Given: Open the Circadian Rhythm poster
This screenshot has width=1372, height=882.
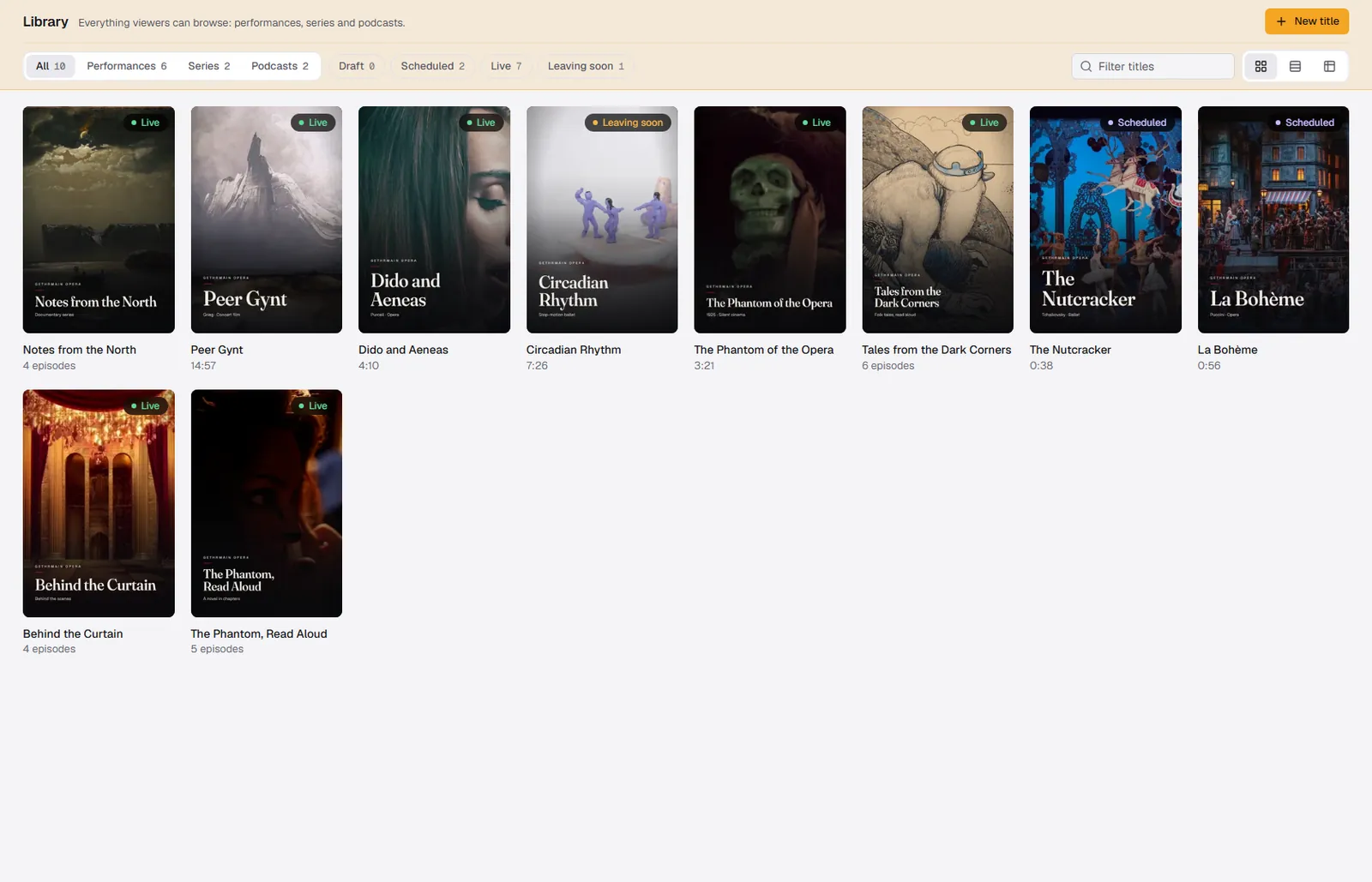Looking at the screenshot, I should tap(602, 219).
